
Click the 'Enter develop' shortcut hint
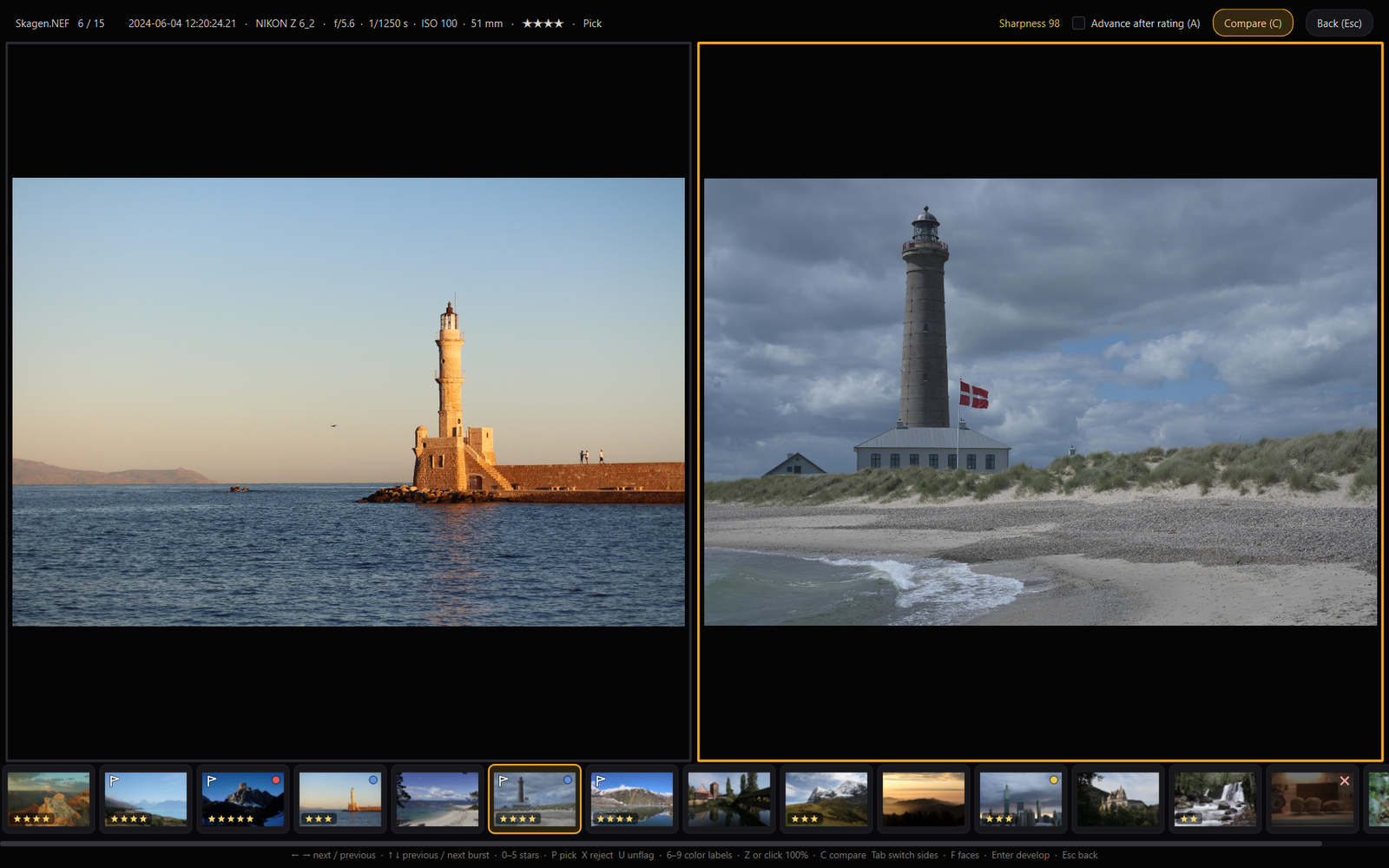[1020, 855]
